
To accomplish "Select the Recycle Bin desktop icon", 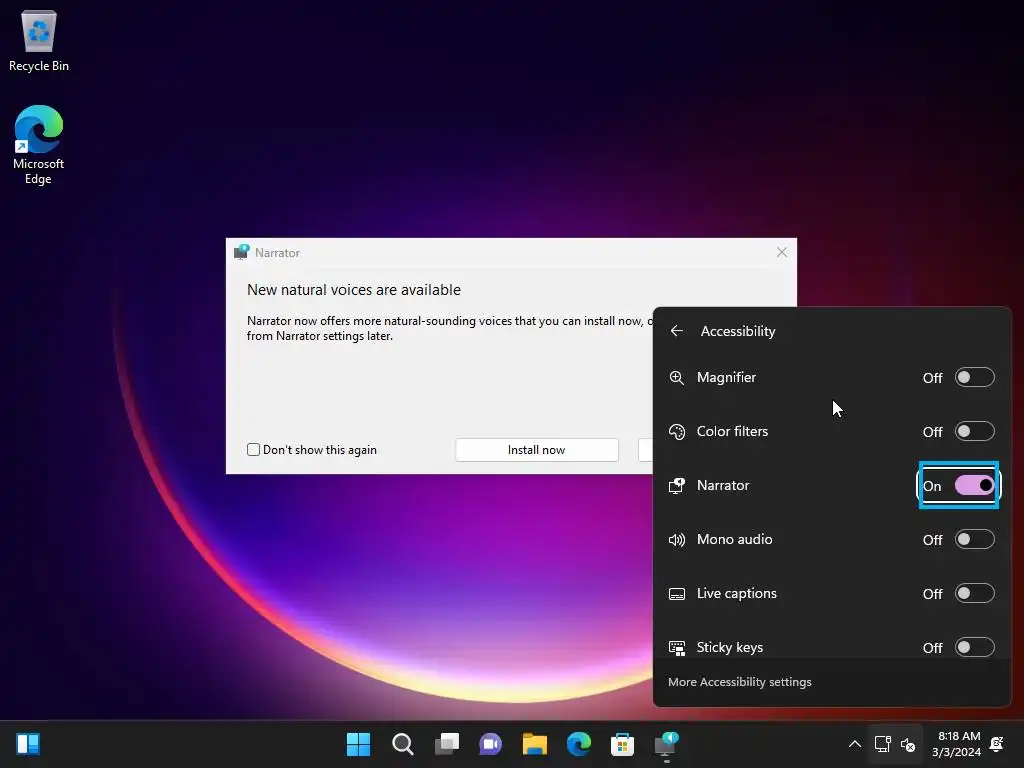I will 39,41.
